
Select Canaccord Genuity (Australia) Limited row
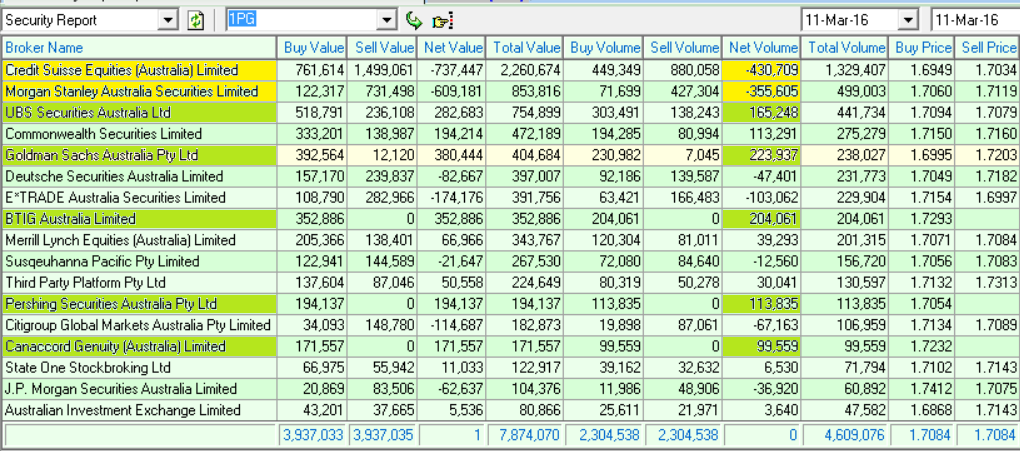coord(510,346)
